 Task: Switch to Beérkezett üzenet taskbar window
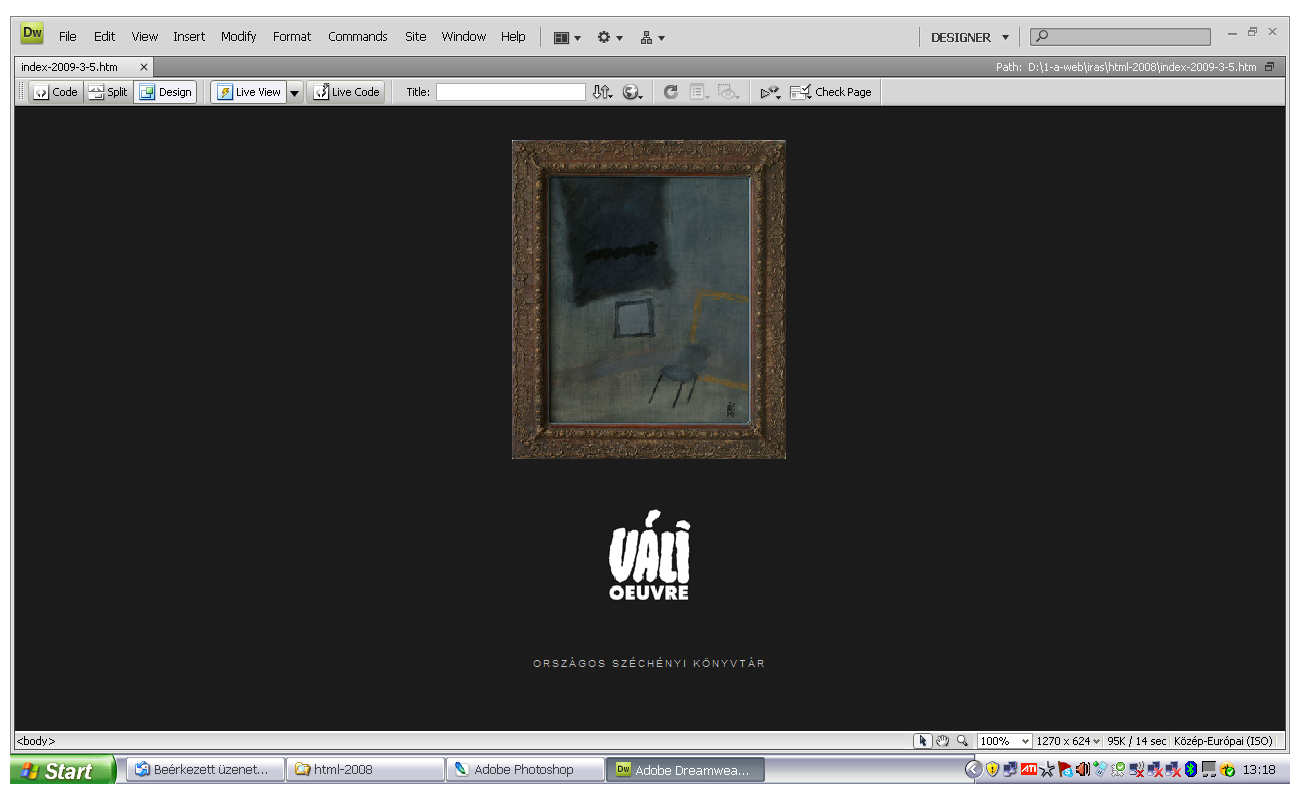(204, 770)
